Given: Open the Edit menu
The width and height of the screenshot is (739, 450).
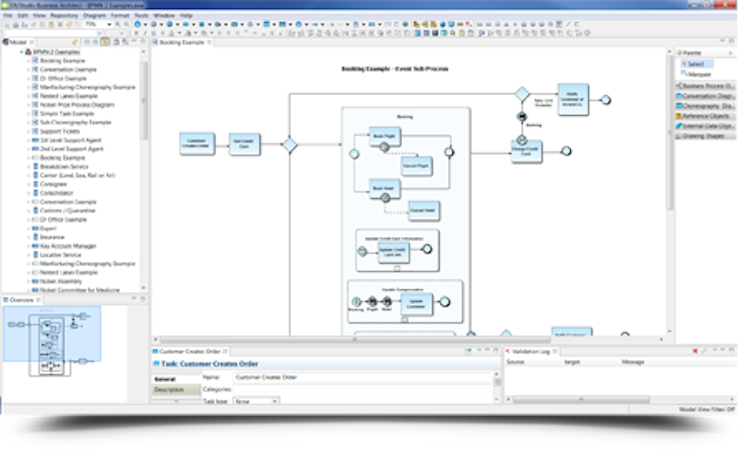Looking at the screenshot, I should 23,16.
